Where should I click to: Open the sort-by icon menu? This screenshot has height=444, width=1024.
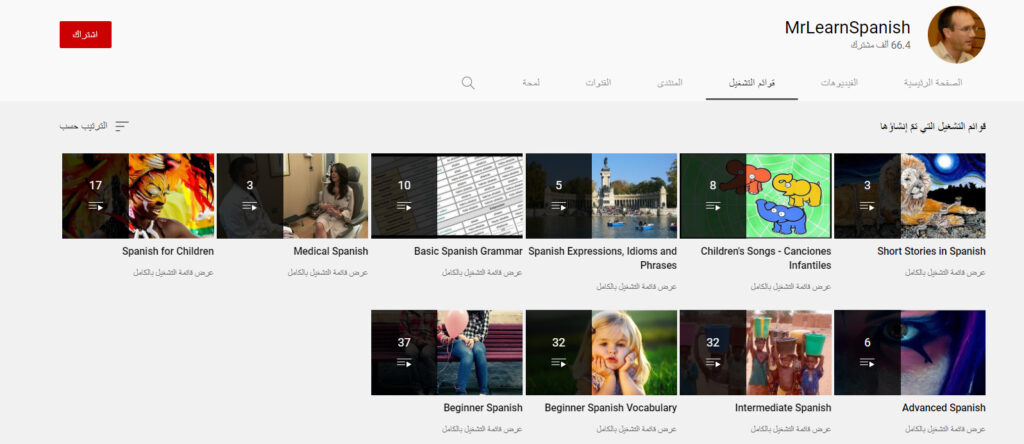pos(122,126)
